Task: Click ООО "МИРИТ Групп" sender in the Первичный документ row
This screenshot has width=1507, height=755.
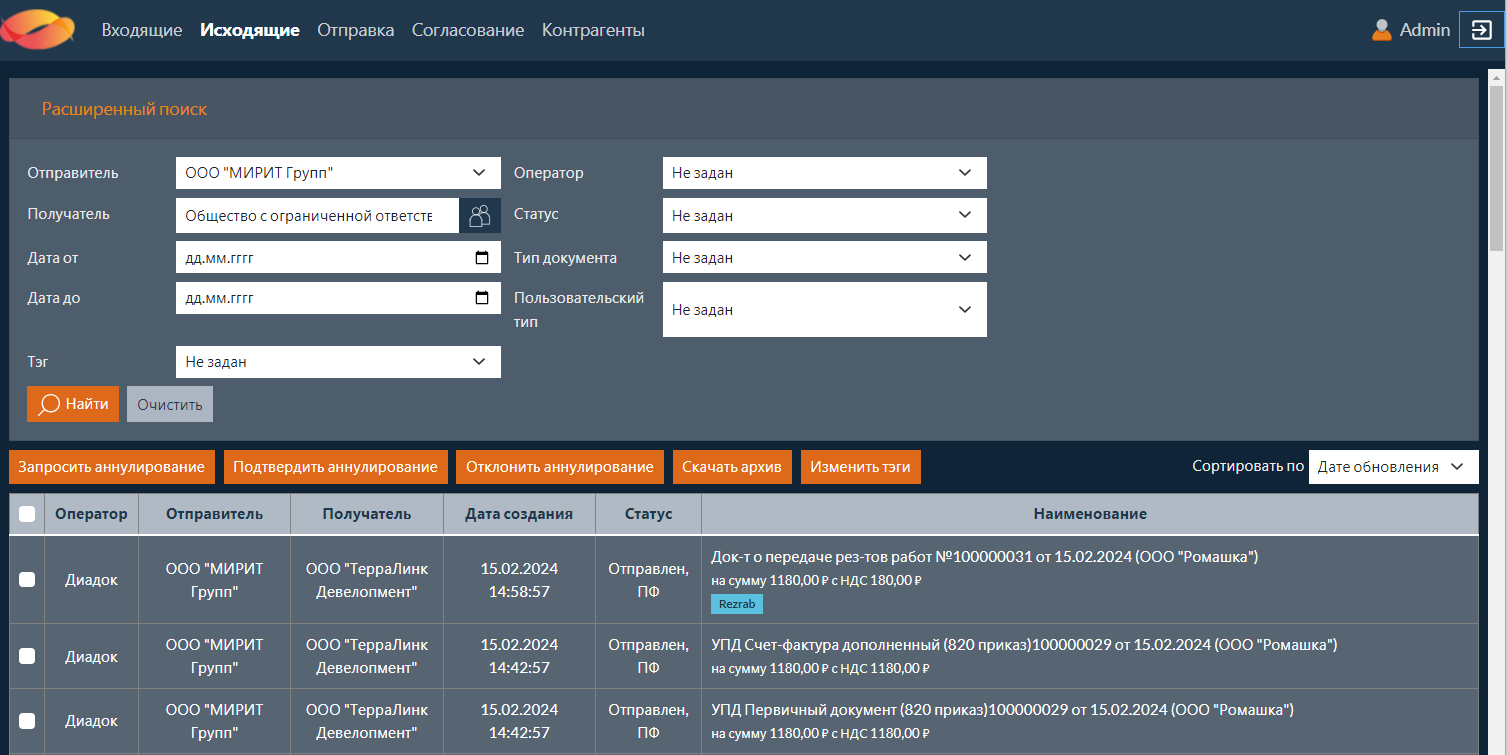Action: point(215,721)
